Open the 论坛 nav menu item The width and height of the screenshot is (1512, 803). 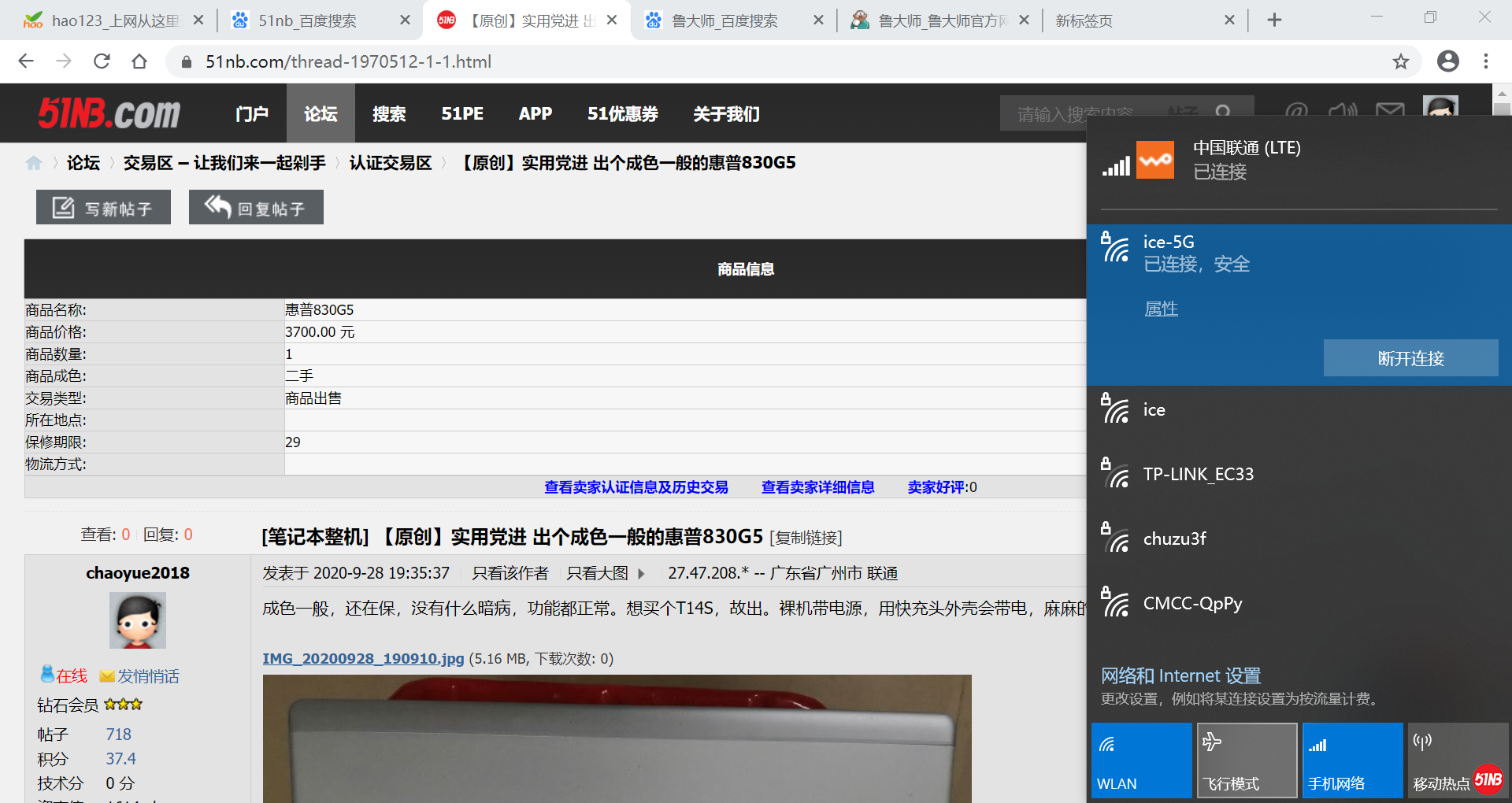pyautogui.click(x=321, y=113)
